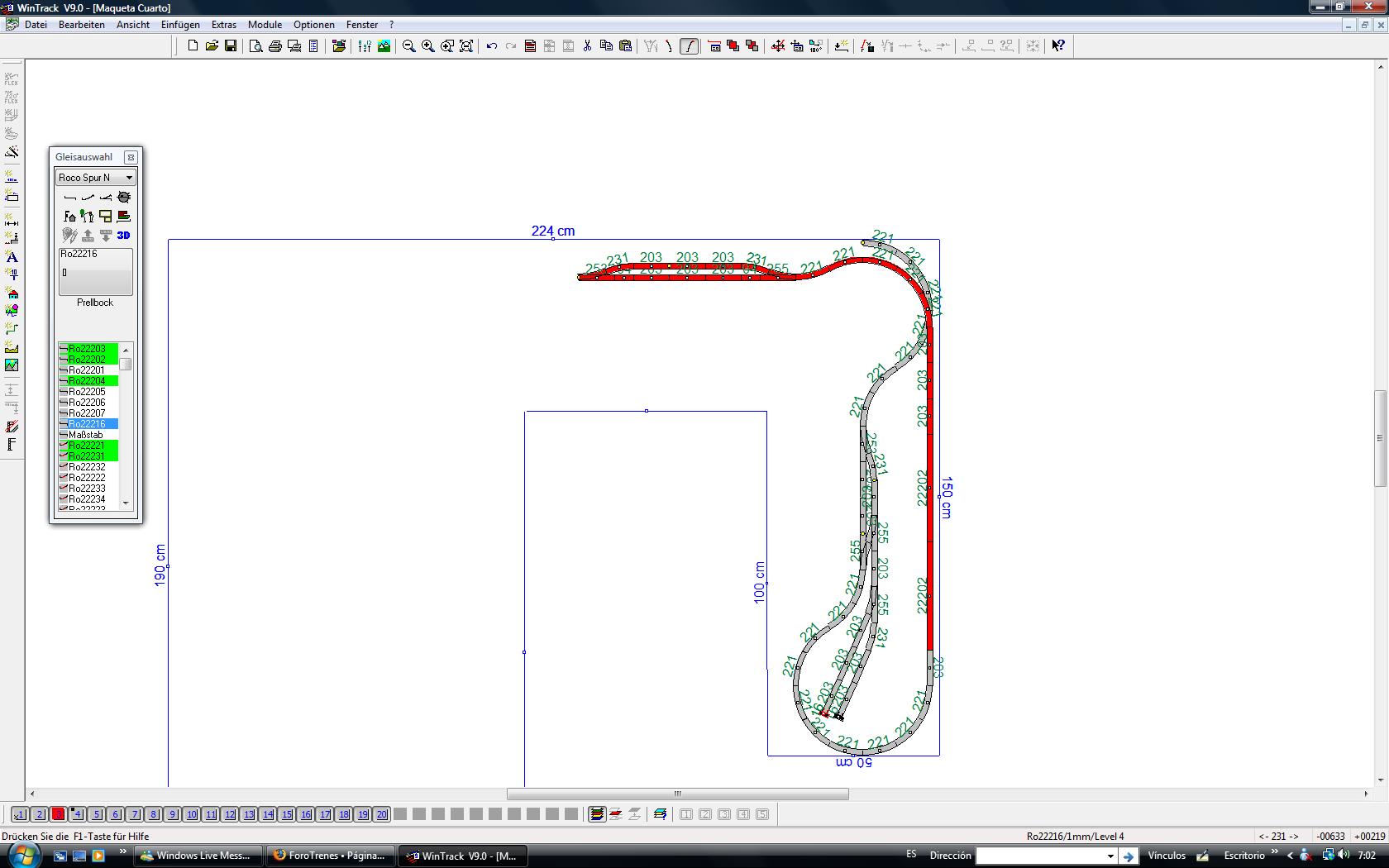
Task: Click the track list scroll down arrow
Action: (126, 503)
